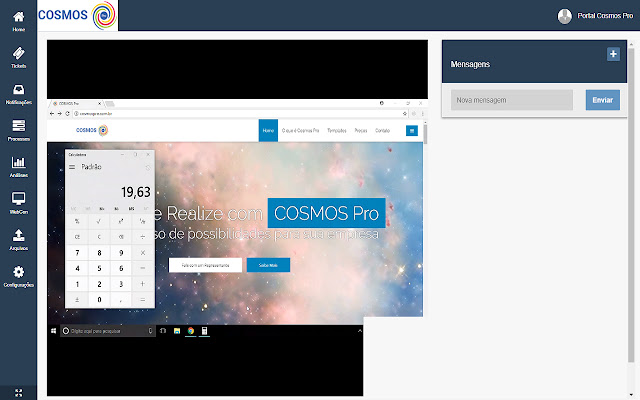Click the Portal Cosmos Pro user avatar
640x400 pixels.
coord(564,16)
